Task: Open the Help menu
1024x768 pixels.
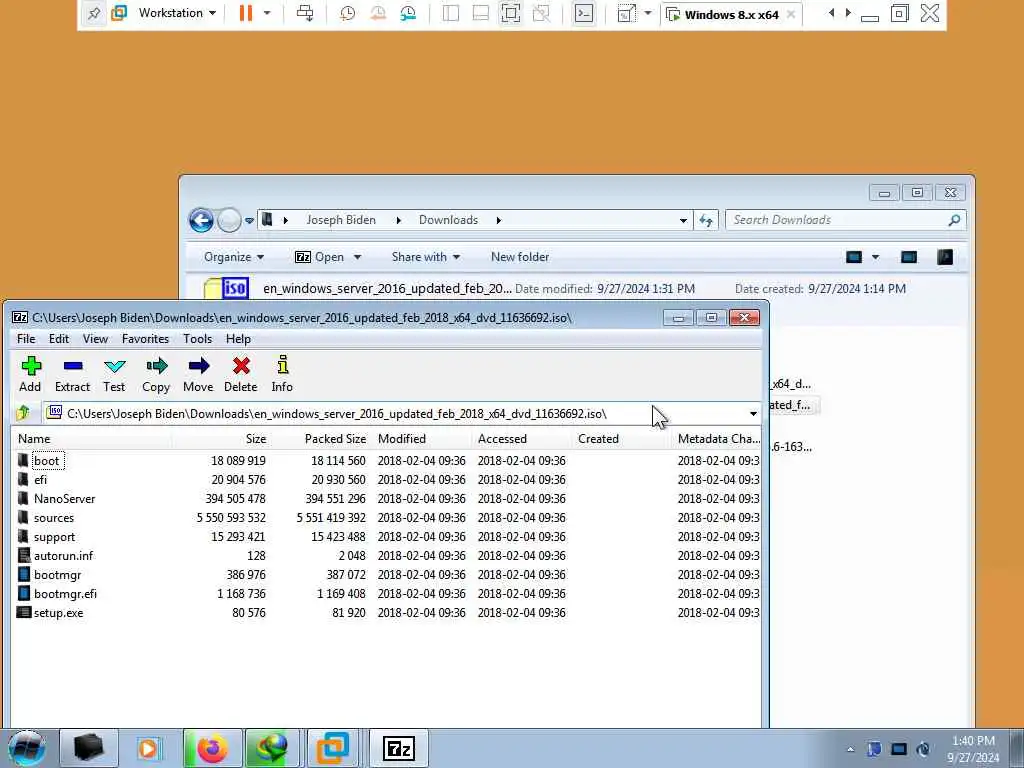Action: point(238,339)
